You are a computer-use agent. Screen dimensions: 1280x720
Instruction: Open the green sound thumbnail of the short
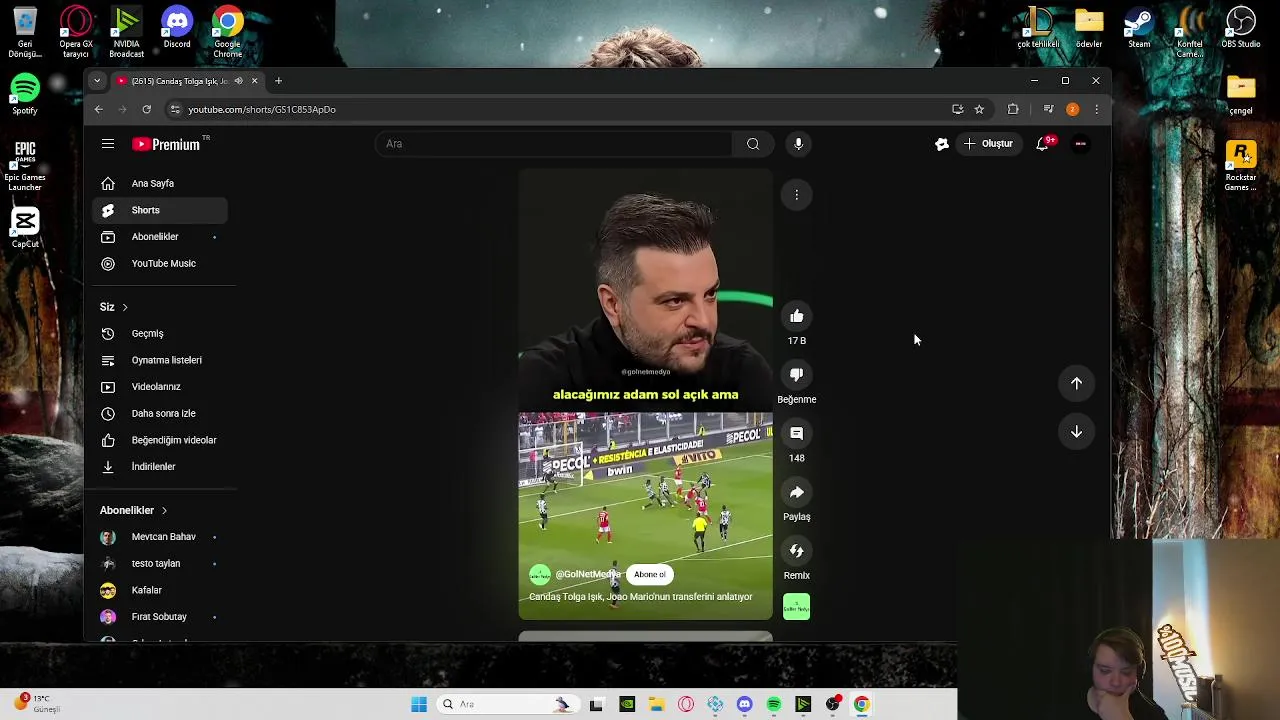click(x=797, y=607)
